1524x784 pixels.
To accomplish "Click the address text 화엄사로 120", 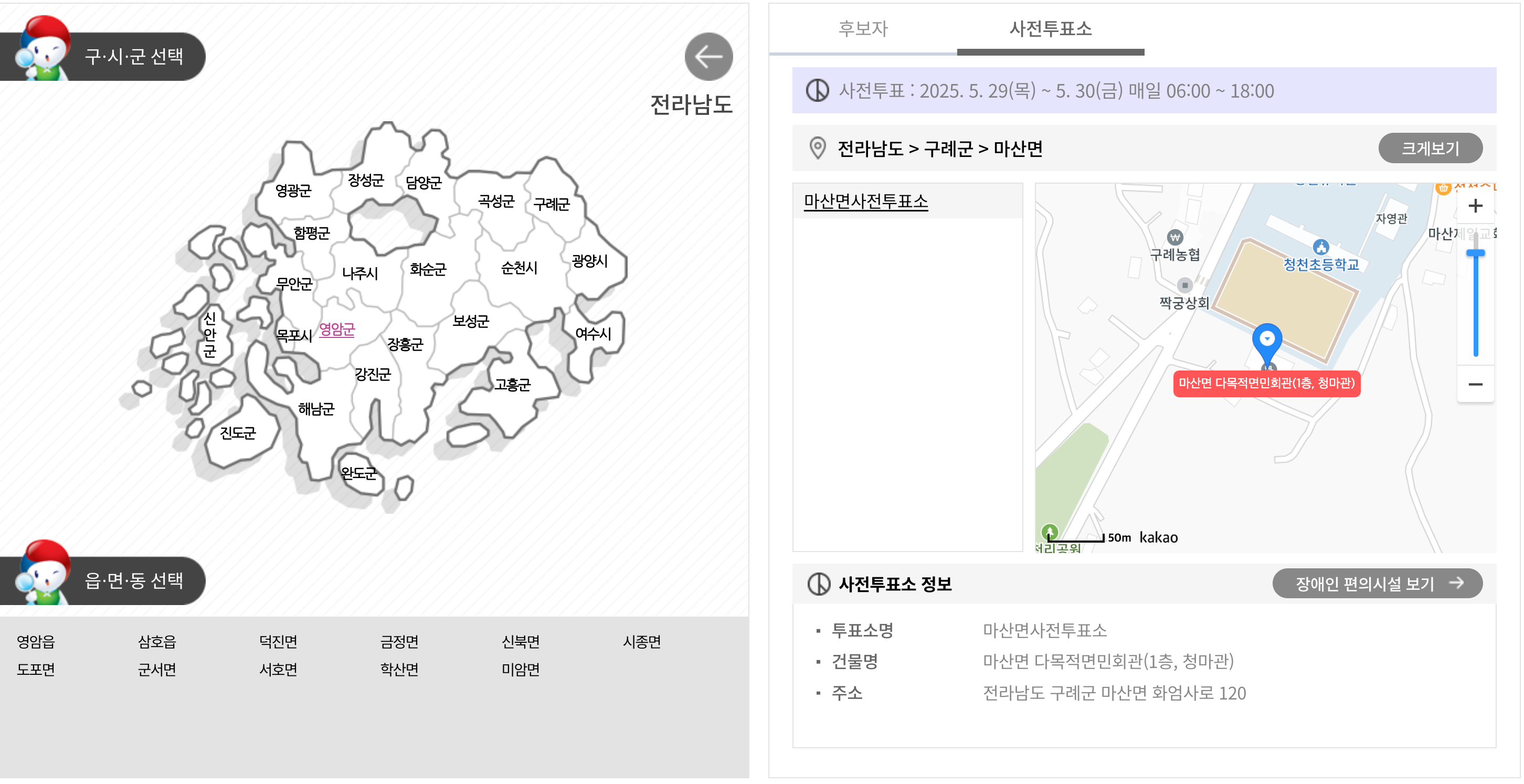I will click(x=1199, y=693).
